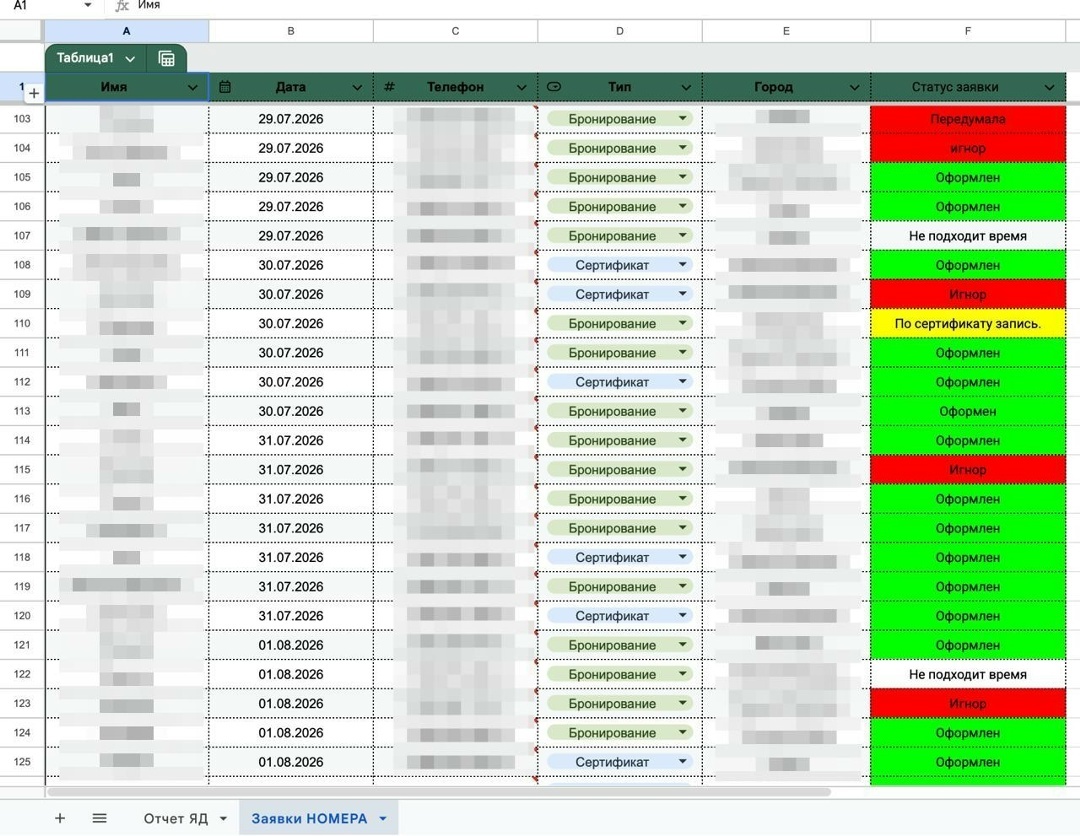Click the calendar icon in the Дата header
1080x836 pixels.
coord(225,87)
